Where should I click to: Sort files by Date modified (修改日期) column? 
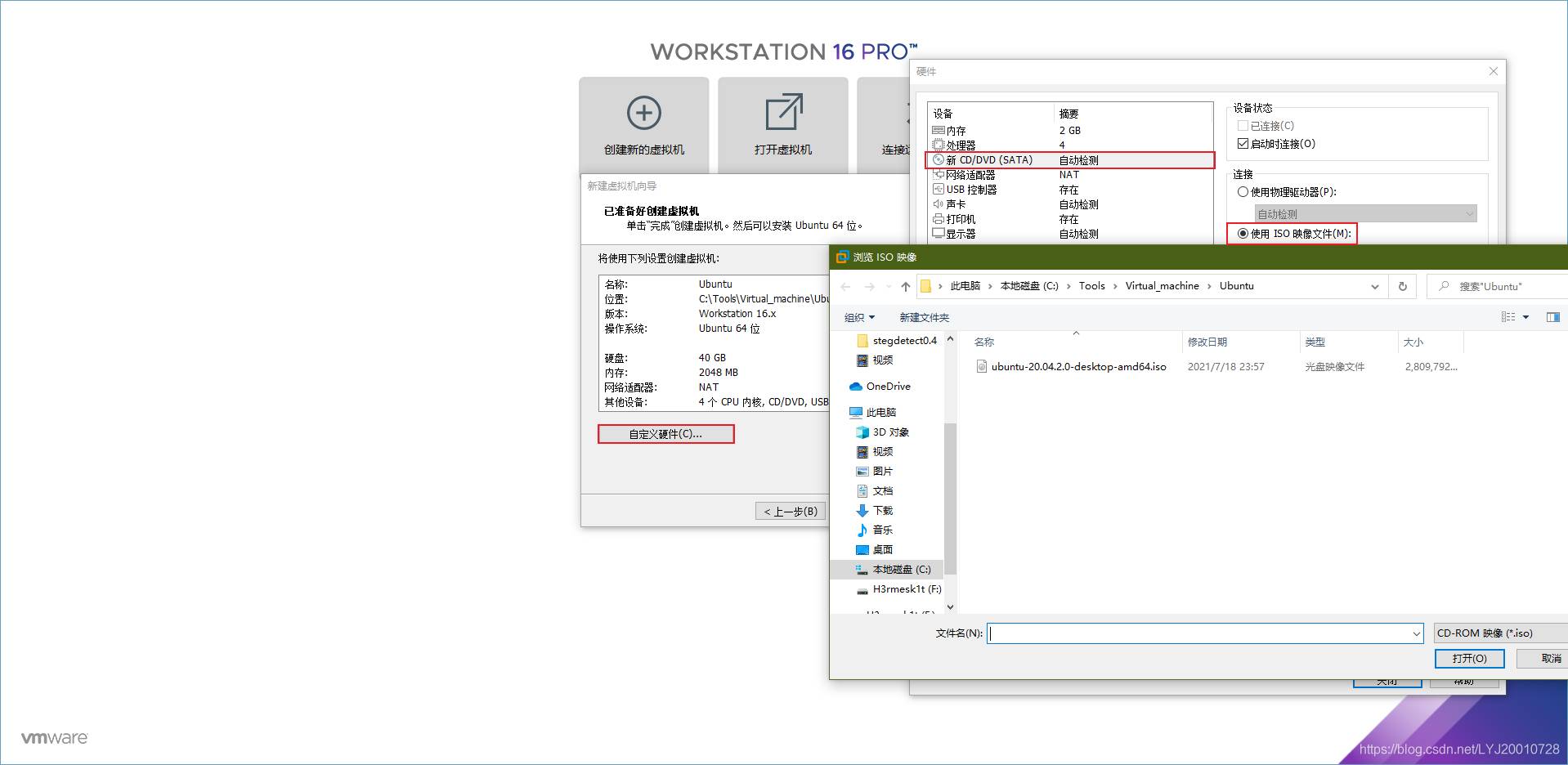(x=1241, y=342)
